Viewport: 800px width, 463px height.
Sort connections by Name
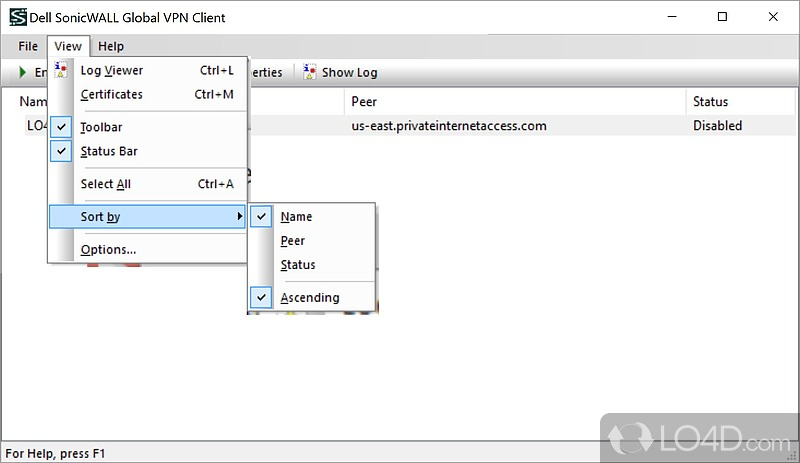tap(312, 216)
